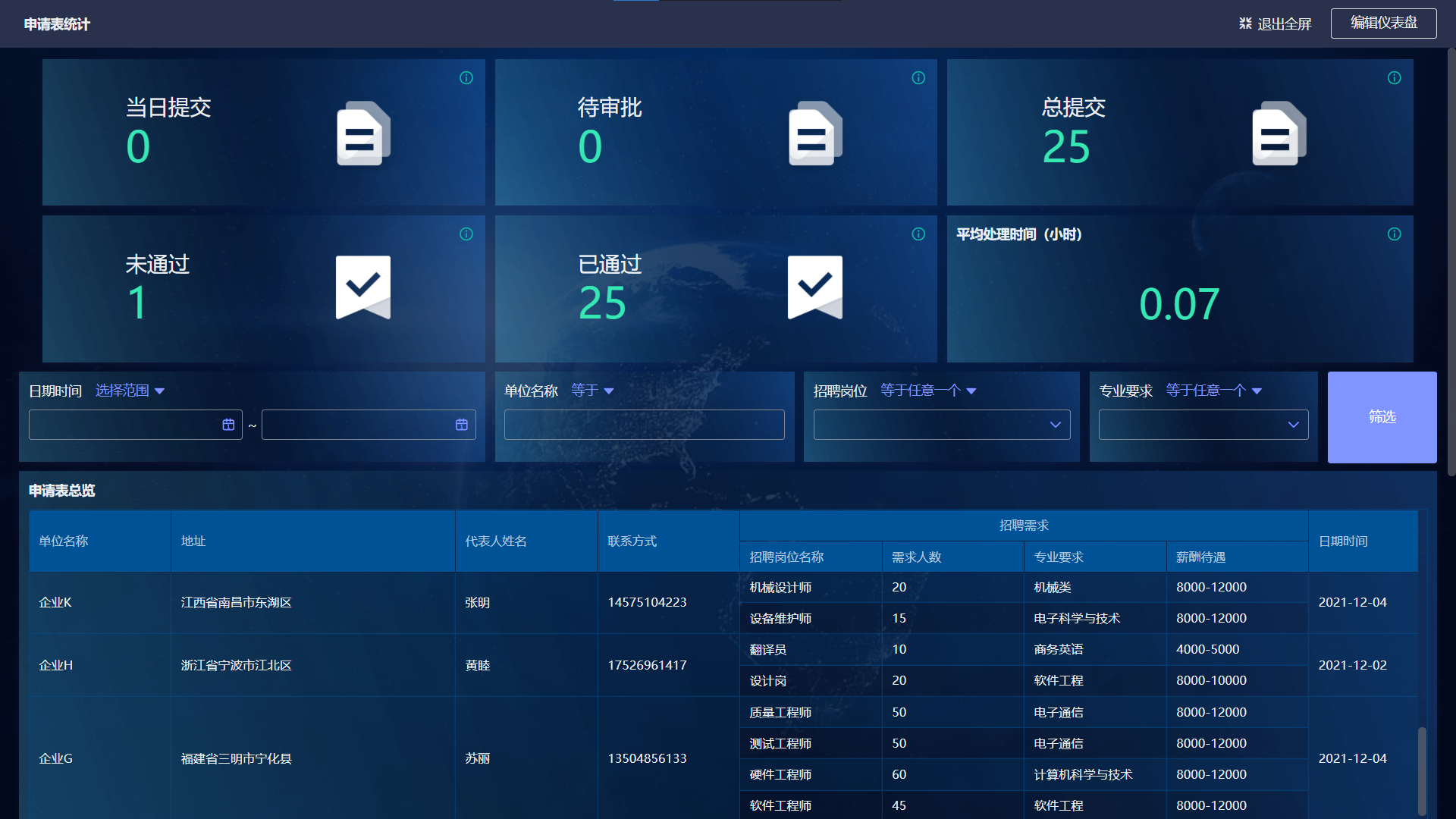The height and width of the screenshot is (819, 1456).
Task: Click info icon on 已通过 card
Action: click(x=918, y=234)
